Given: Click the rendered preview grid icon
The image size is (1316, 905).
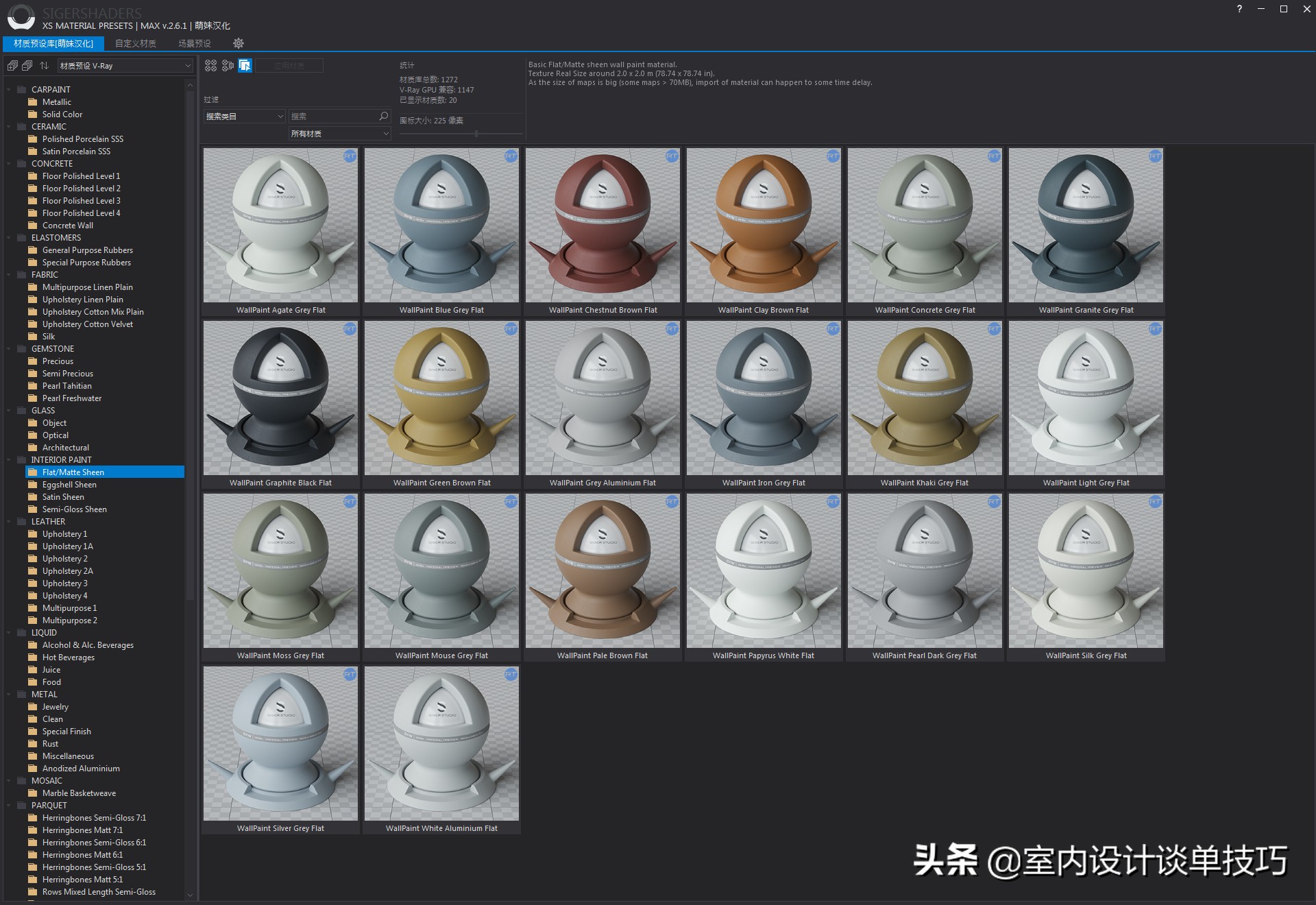Looking at the screenshot, I should coord(227,65).
